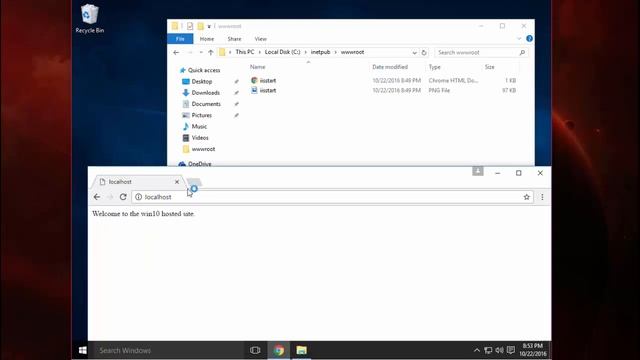Click This PC breadcrumb segment

(244, 52)
